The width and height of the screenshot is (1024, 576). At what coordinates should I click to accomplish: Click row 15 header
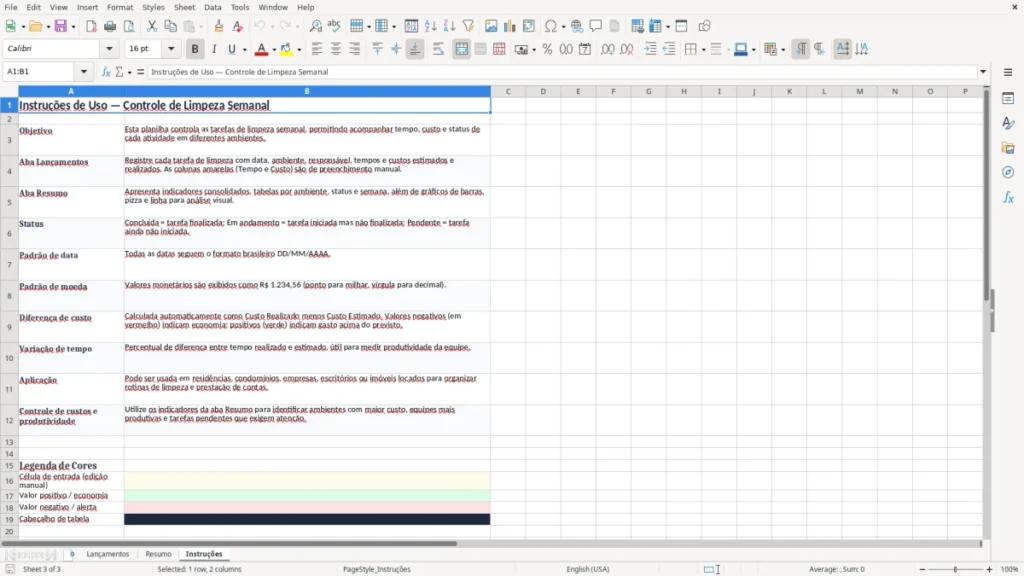click(x=9, y=466)
